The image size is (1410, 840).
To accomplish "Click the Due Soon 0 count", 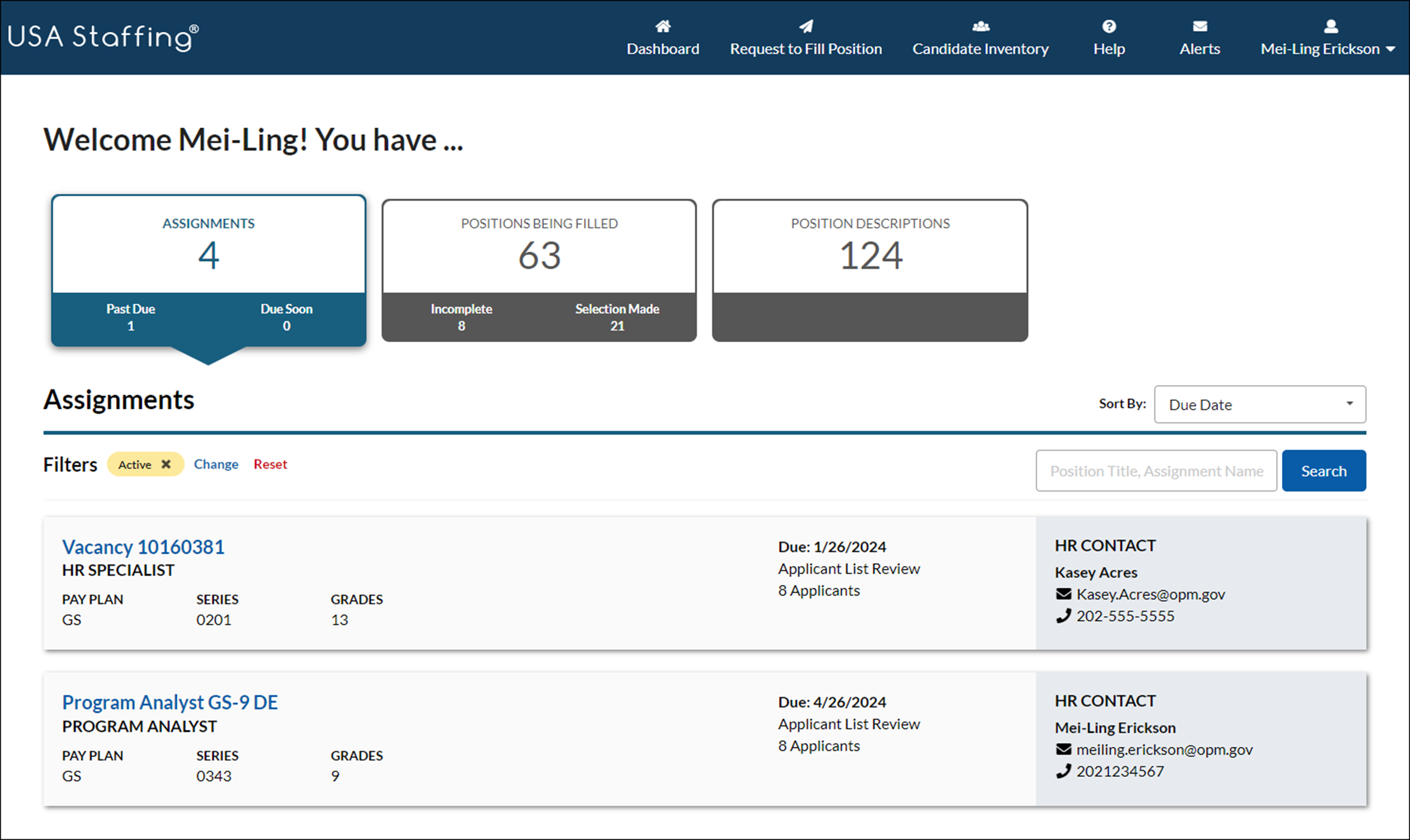I will 286,317.
